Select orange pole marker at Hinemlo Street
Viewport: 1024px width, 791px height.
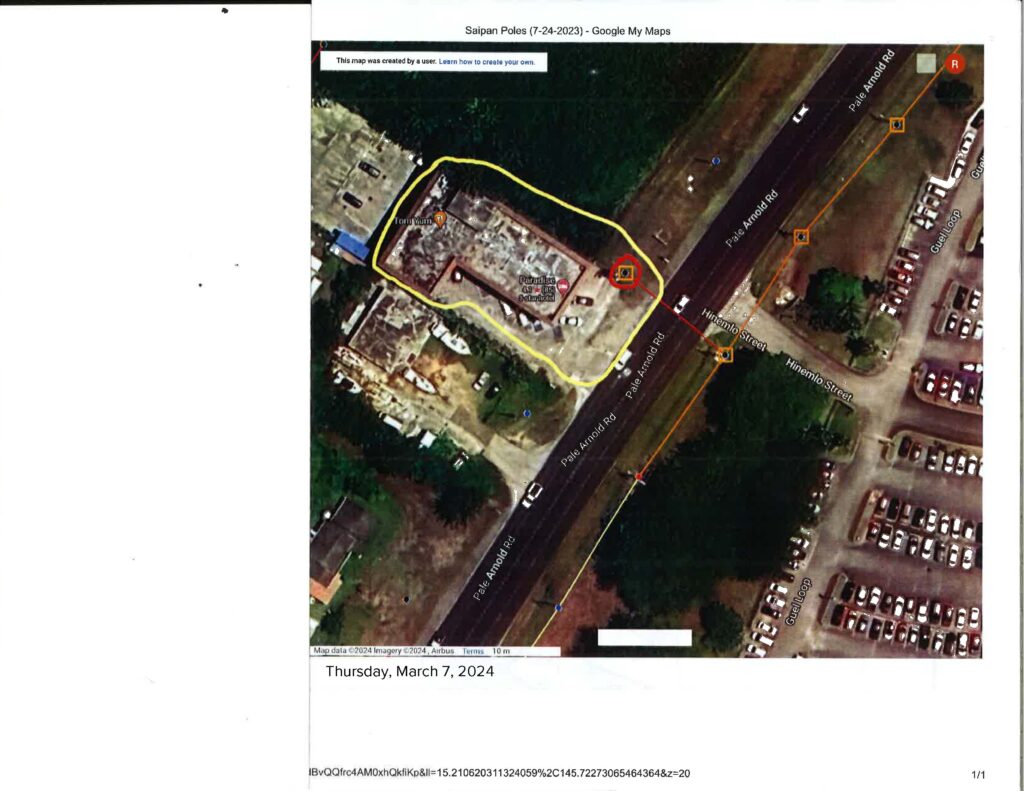pos(725,354)
